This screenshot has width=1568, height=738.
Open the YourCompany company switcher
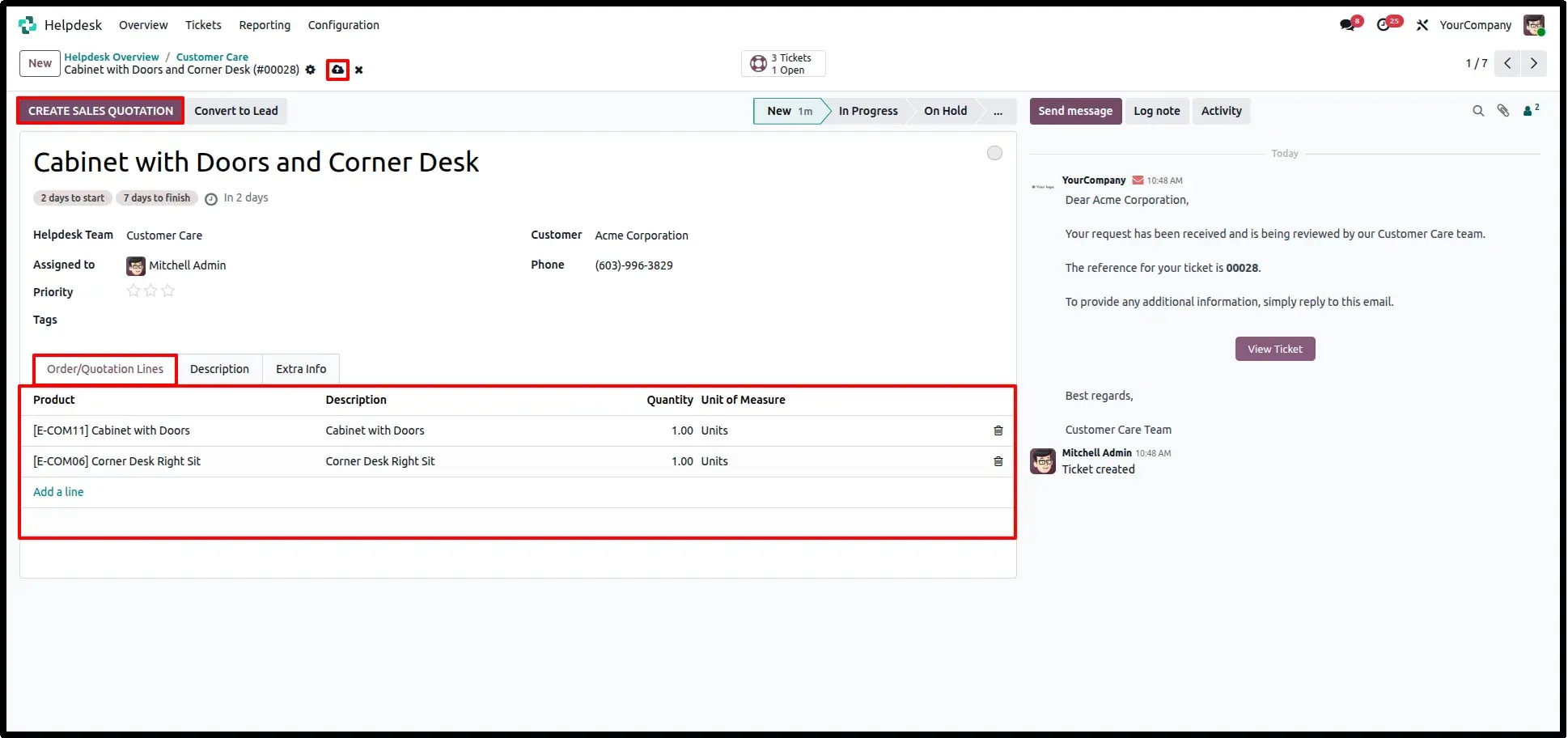pos(1475,25)
